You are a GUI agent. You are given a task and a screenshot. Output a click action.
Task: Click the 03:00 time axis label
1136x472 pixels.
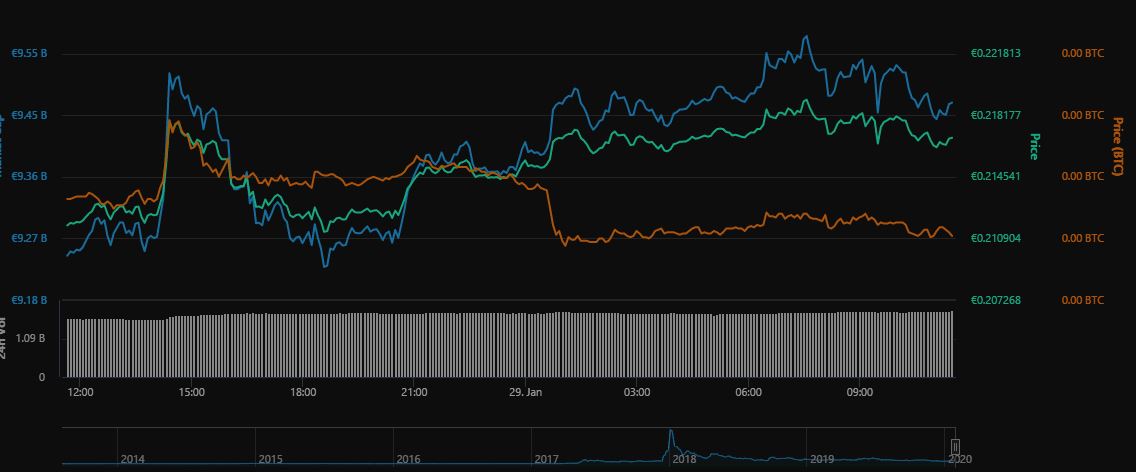[637, 392]
